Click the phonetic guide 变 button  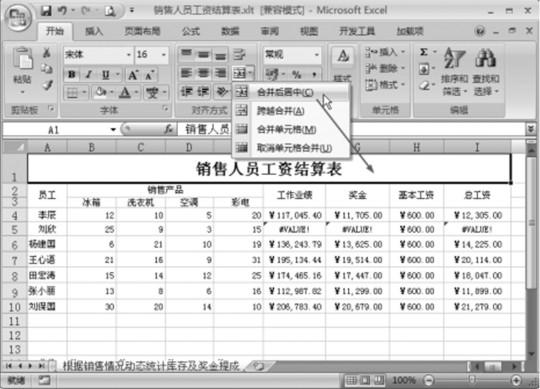pyautogui.click(x=152, y=92)
